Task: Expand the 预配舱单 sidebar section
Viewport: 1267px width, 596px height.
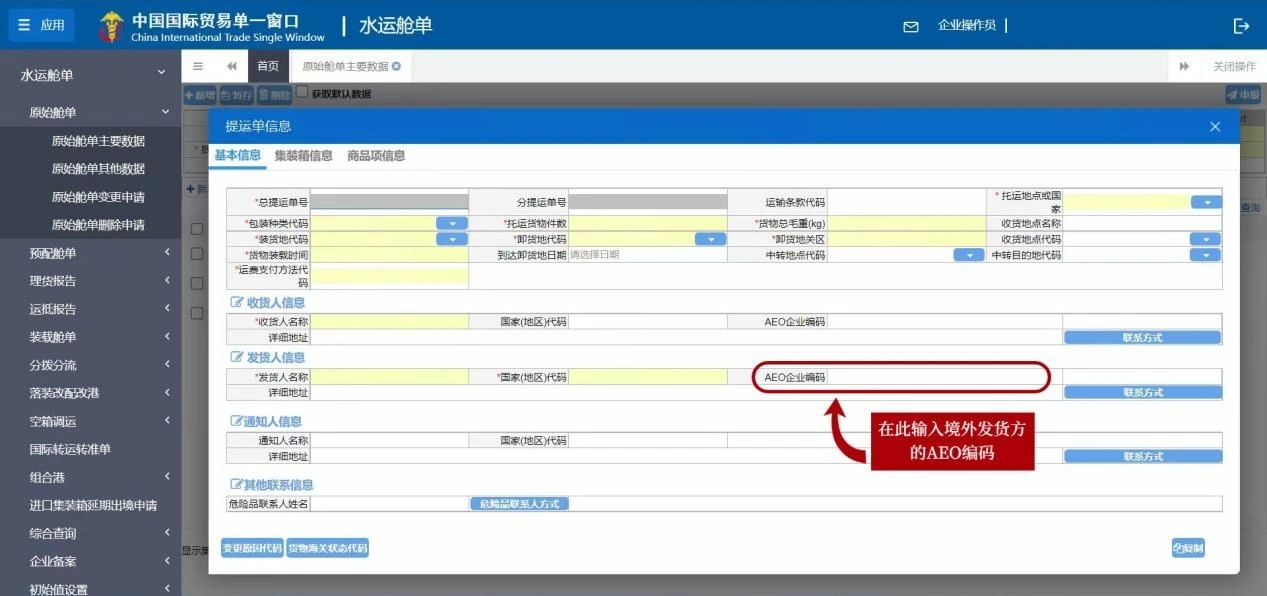Action: coord(90,254)
